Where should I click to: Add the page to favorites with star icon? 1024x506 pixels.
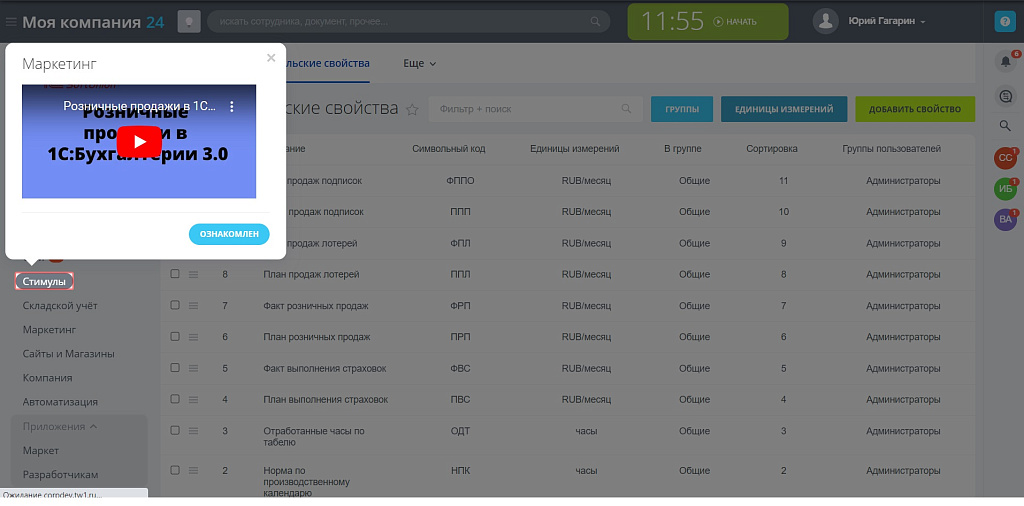(x=412, y=110)
